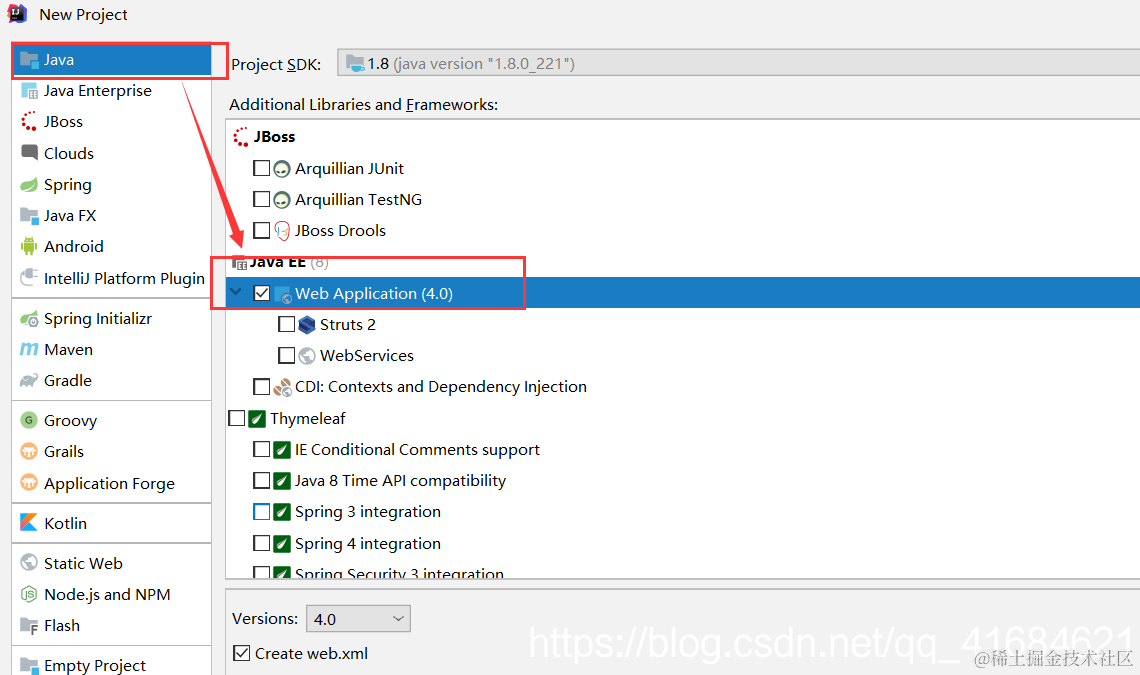Select Kotlin project type label

coord(65,524)
